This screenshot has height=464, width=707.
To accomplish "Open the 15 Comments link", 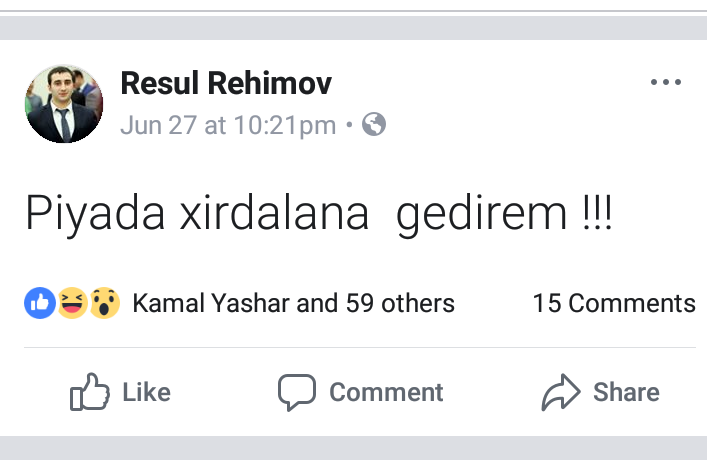I will [613, 303].
